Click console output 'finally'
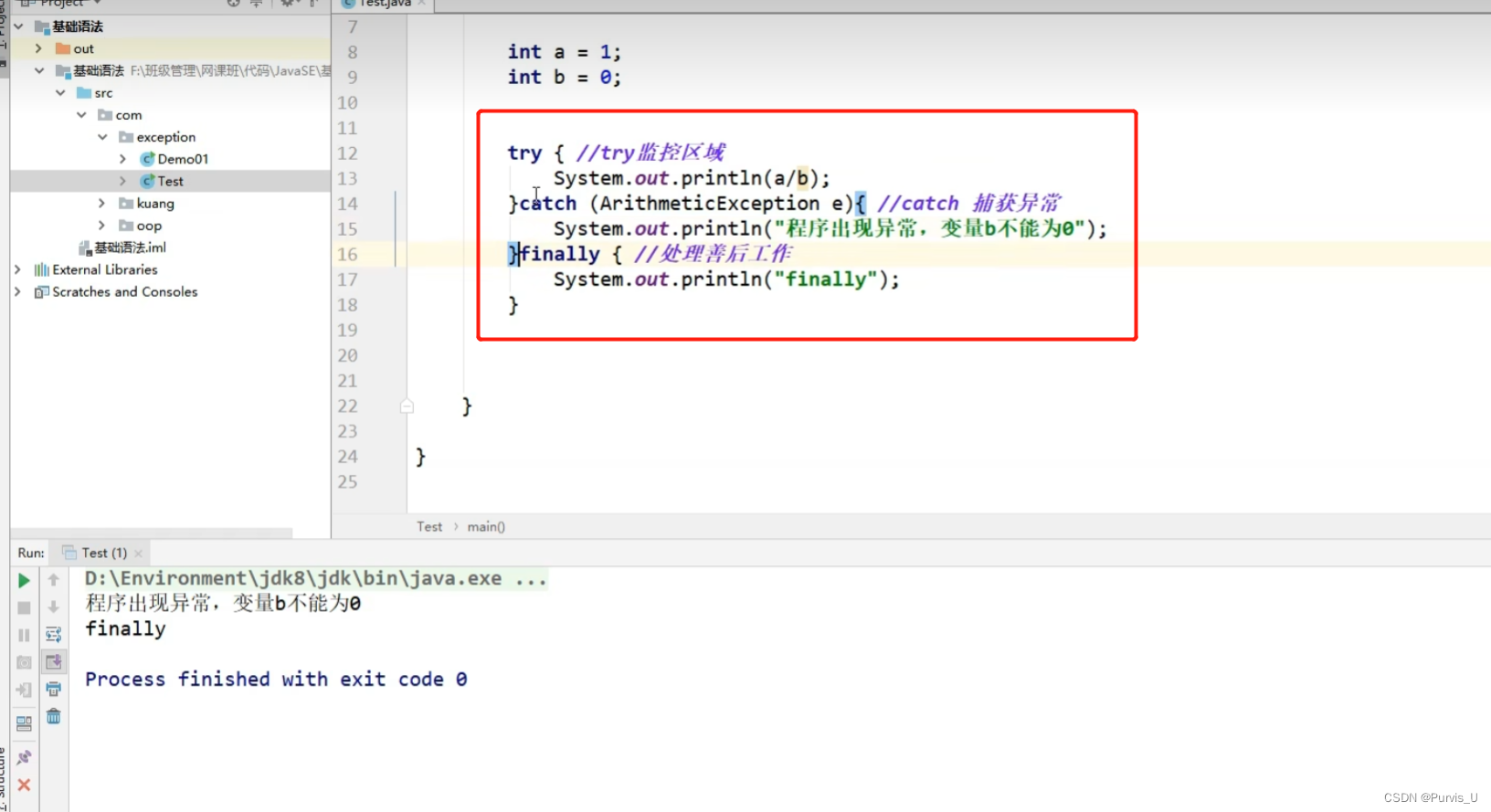The width and height of the screenshot is (1491, 812). 125,628
